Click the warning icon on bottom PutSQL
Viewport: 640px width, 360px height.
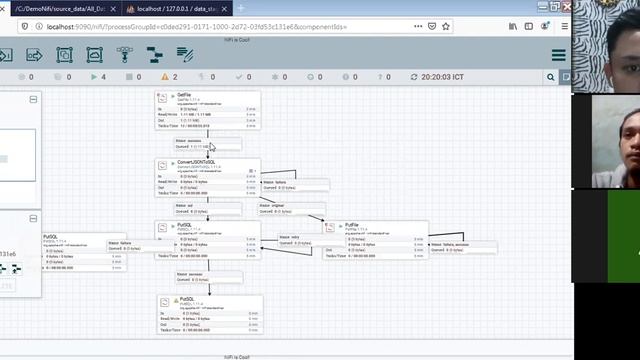[x=176, y=300]
